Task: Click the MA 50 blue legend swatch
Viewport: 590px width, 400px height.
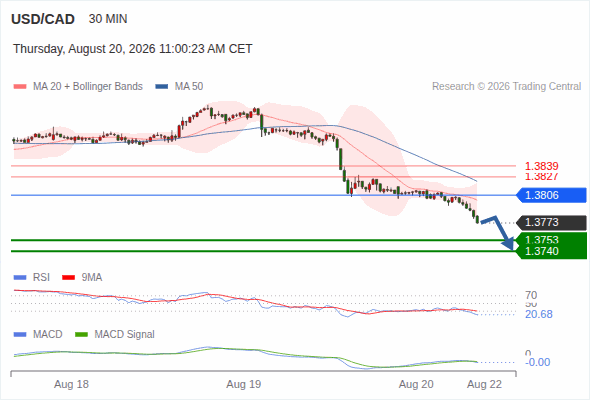Action: [x=162, y=87]
